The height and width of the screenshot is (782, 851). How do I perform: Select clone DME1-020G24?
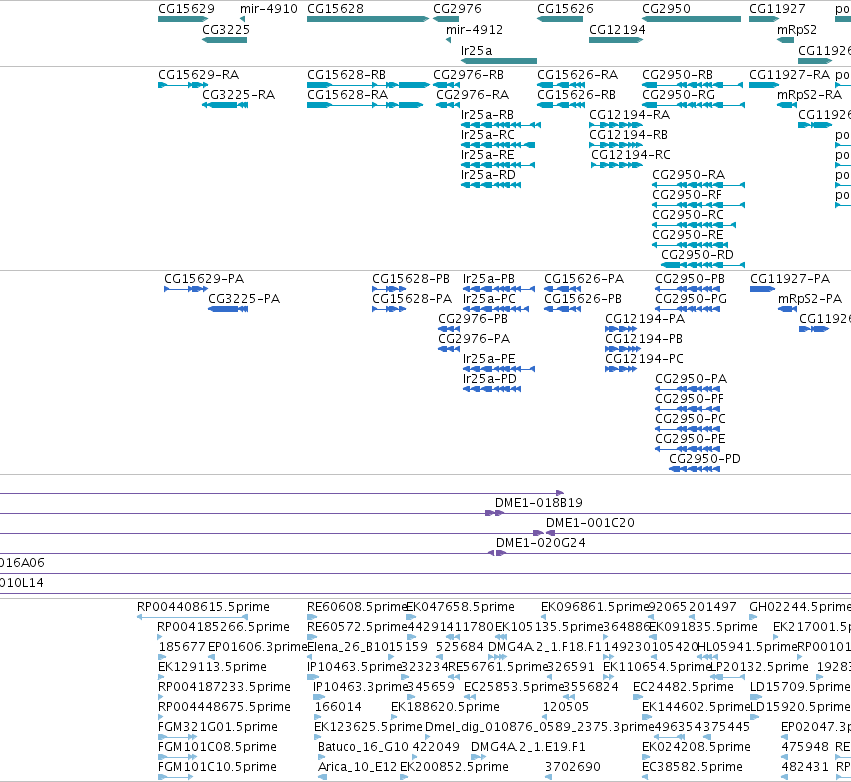click(x=541, y=543)
